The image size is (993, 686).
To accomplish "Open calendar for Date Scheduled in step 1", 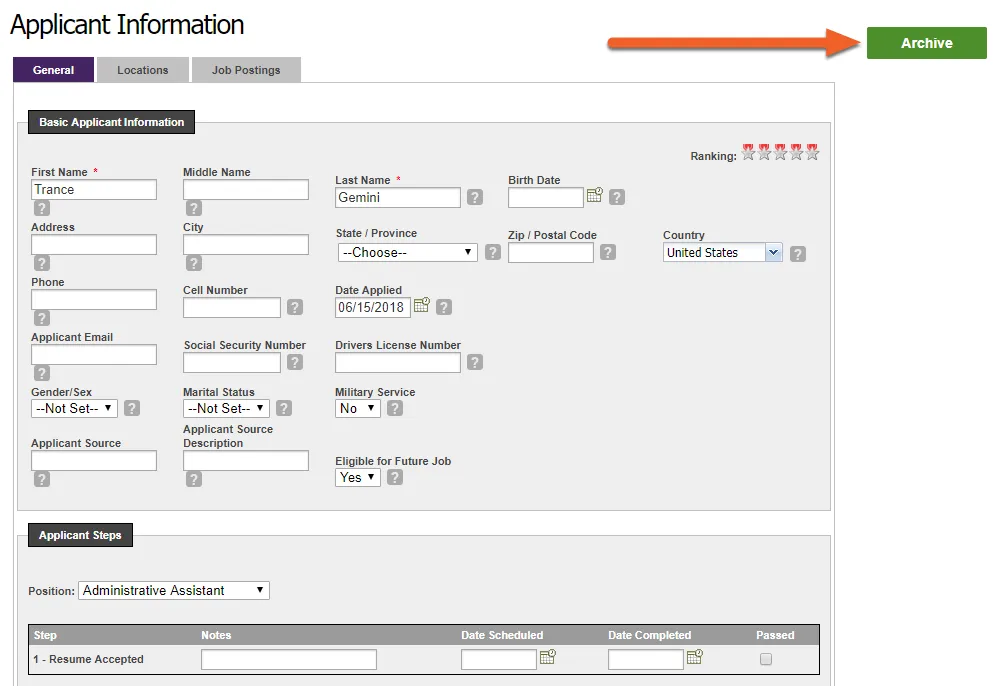I will [548, 657].
